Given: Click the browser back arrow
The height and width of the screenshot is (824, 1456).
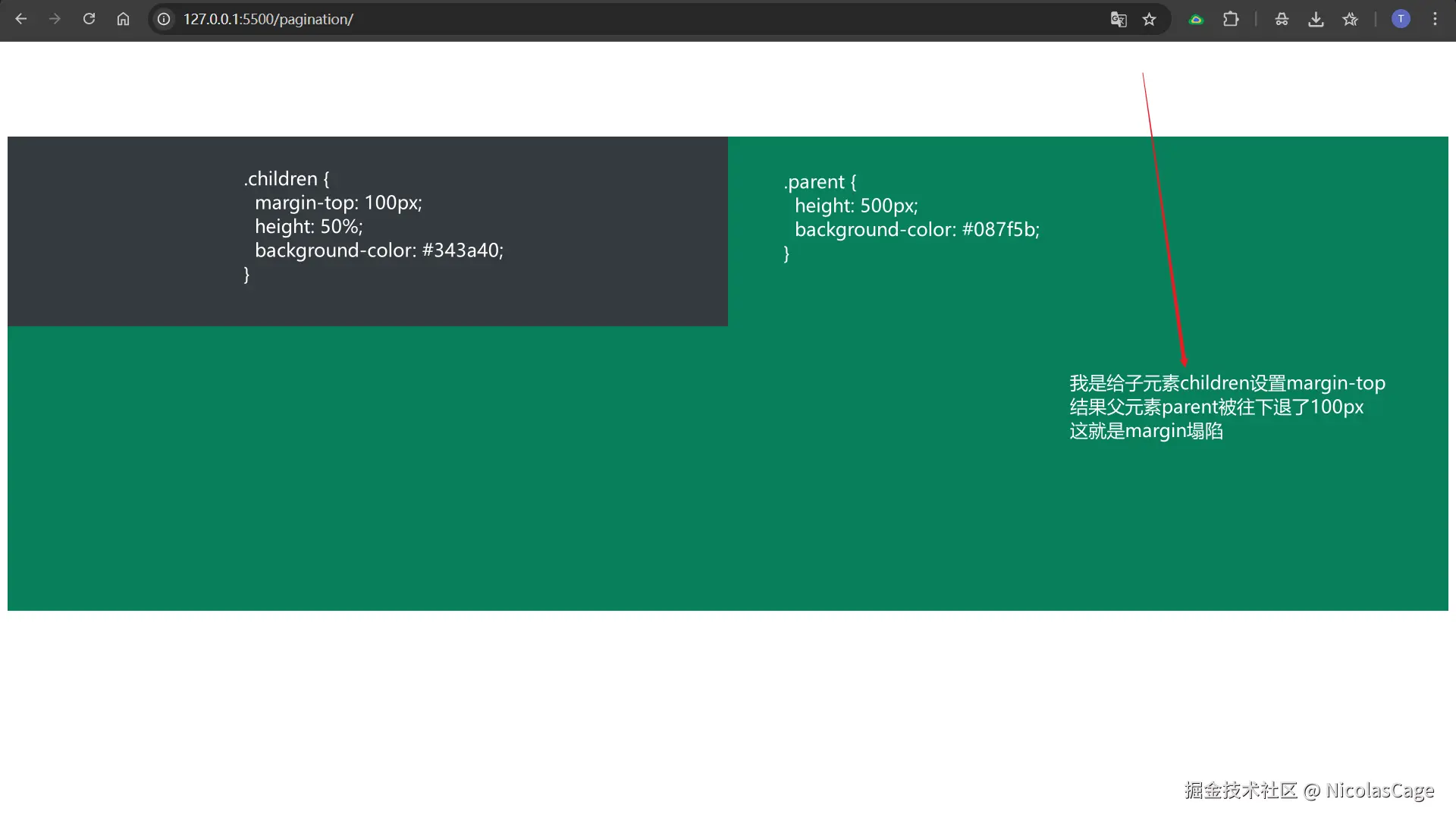Looking at the screenshot, I should [21, 19].
